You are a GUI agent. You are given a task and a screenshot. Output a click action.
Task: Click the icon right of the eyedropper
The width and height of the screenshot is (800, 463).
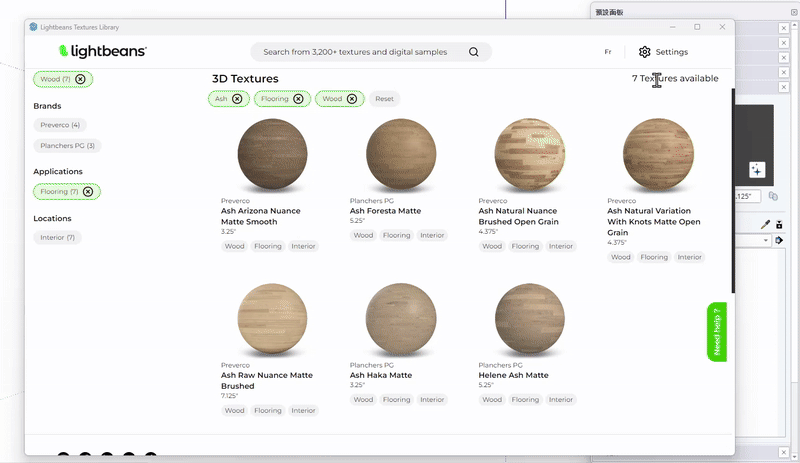(779, 224)
